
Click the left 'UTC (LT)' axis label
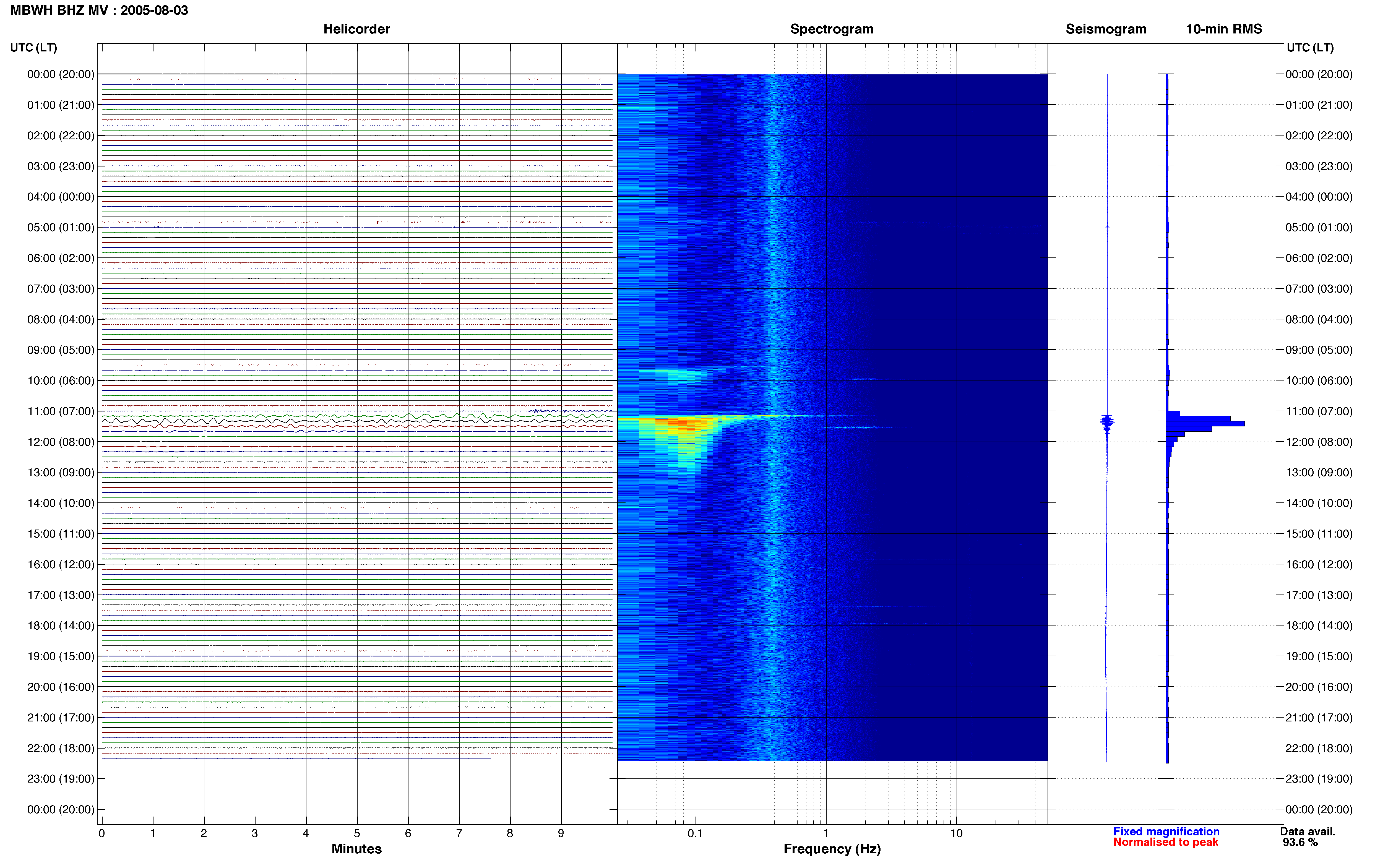click(x=33, y=48)
